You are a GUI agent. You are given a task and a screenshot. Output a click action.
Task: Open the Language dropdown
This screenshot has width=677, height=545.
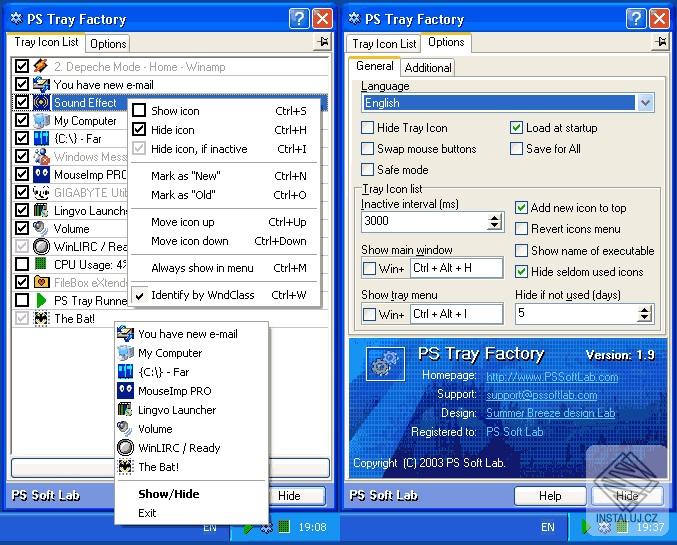pyautogui.click(x=645, y=103)
